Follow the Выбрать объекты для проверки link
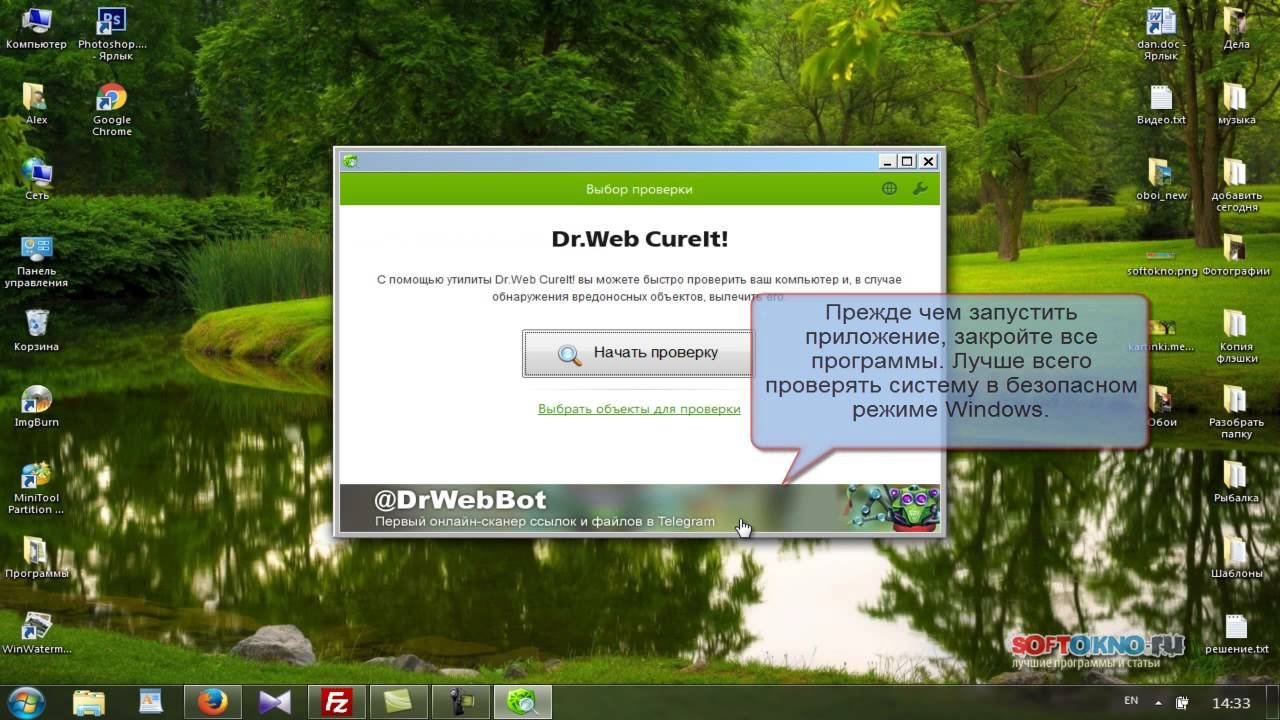The width and height of the screenshot is (1280, 720). pyautogui.click(x=639, y=409)
